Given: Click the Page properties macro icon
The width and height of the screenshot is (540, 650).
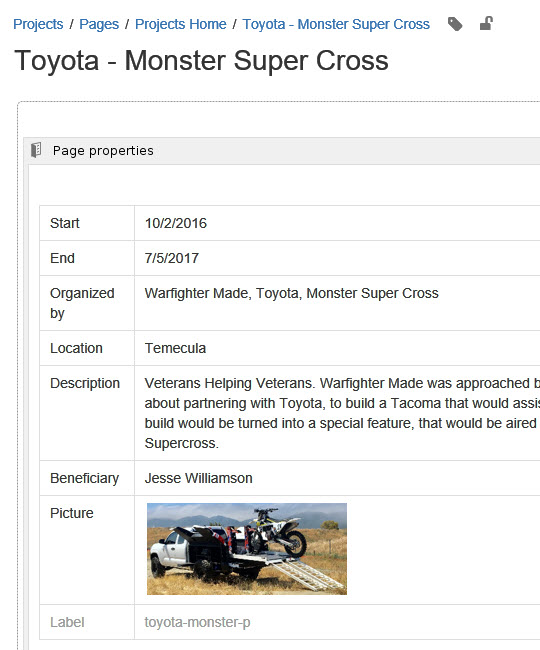Looking at the screenshot, I should pos(36,150).
